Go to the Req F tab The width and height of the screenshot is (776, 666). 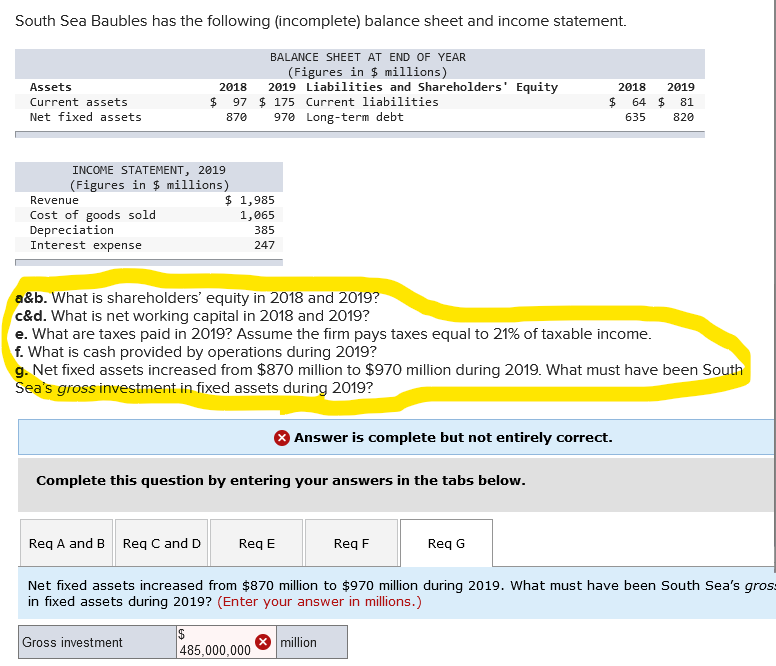[x=351, y=543]
